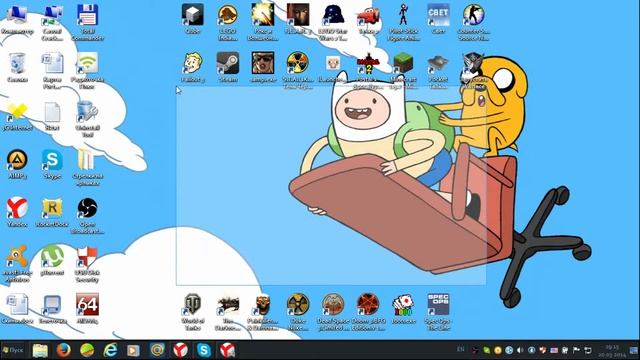
Task: Launch Minecraft with the grass block icon
Action: tap(403, 70)
